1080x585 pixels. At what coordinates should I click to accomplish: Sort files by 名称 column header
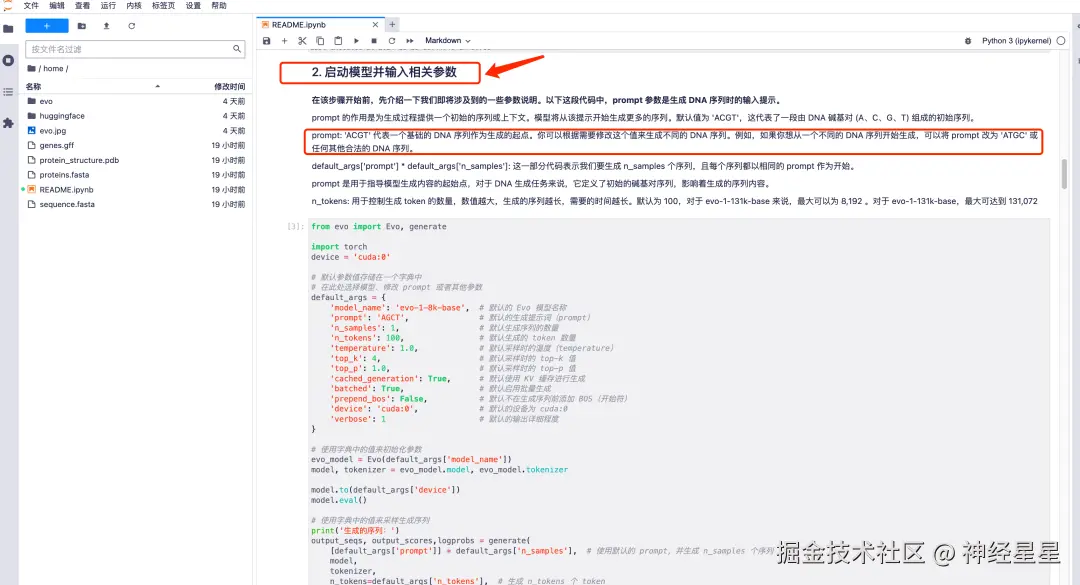pyautogui.click(x=34, y=87)
